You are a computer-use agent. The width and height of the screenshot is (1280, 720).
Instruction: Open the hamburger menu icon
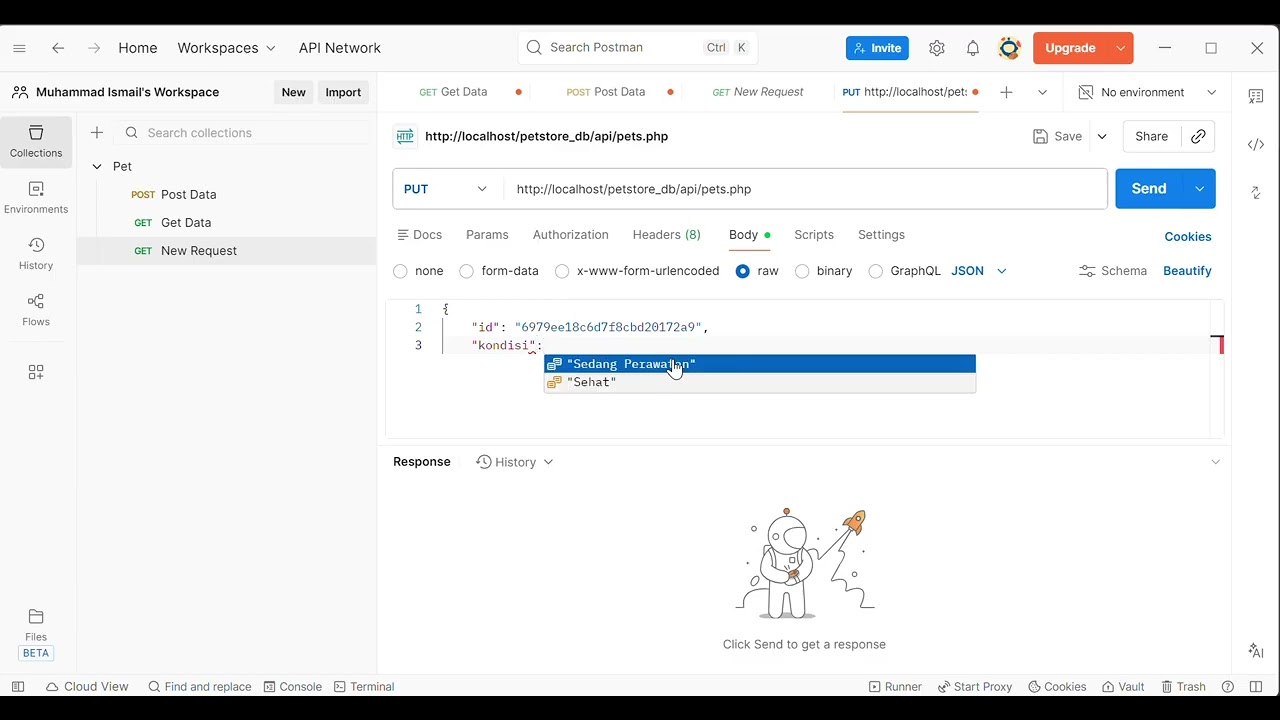(19, 48)
